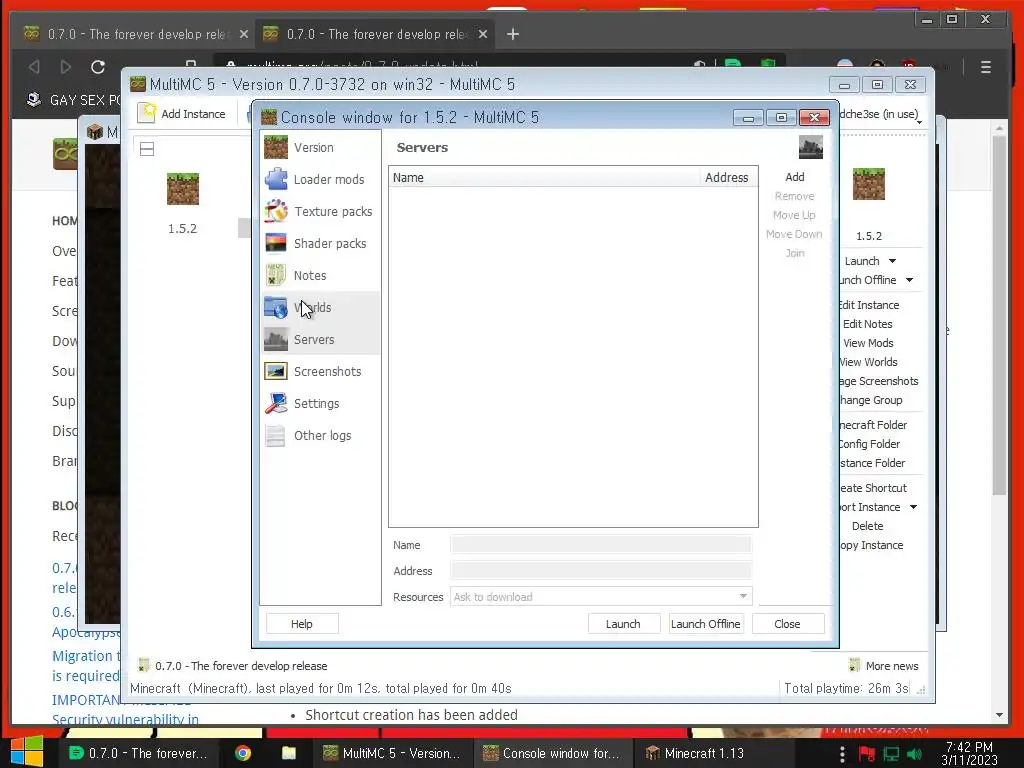Screen dimensions: 1024x768
Task: Open the browser hamburger menu
Action: click(x=986, y=67)
